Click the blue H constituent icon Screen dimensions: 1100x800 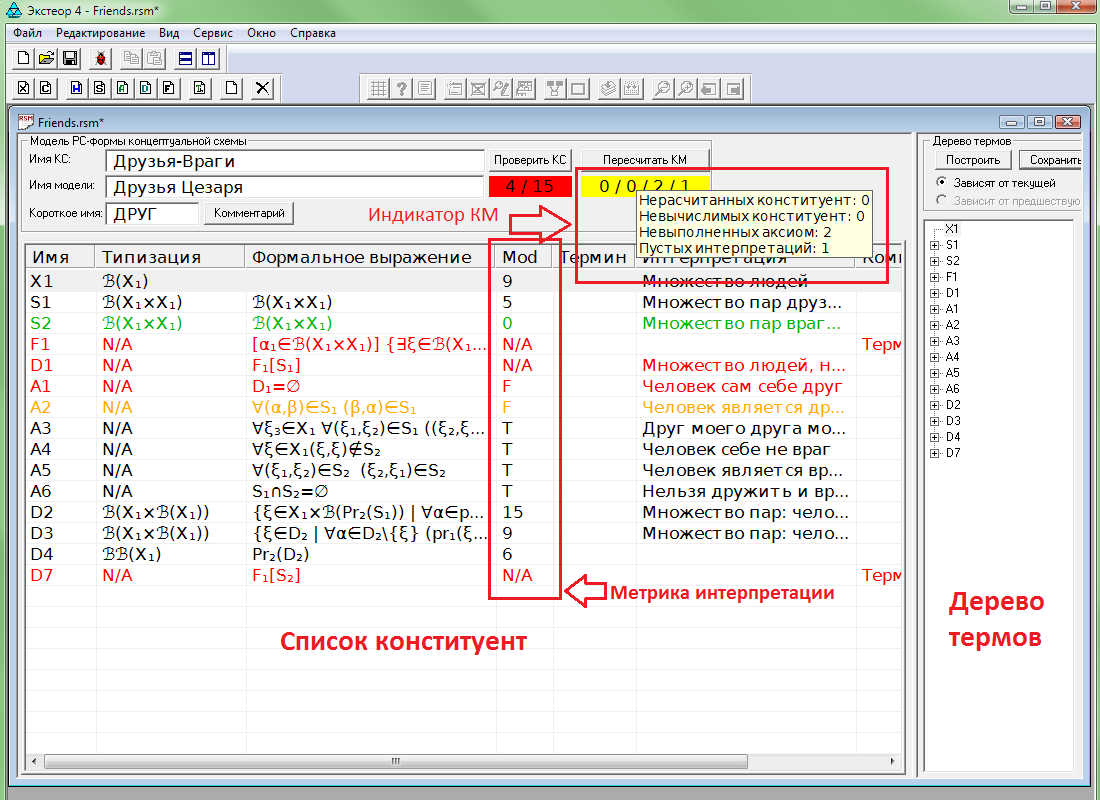pos(75,88)
